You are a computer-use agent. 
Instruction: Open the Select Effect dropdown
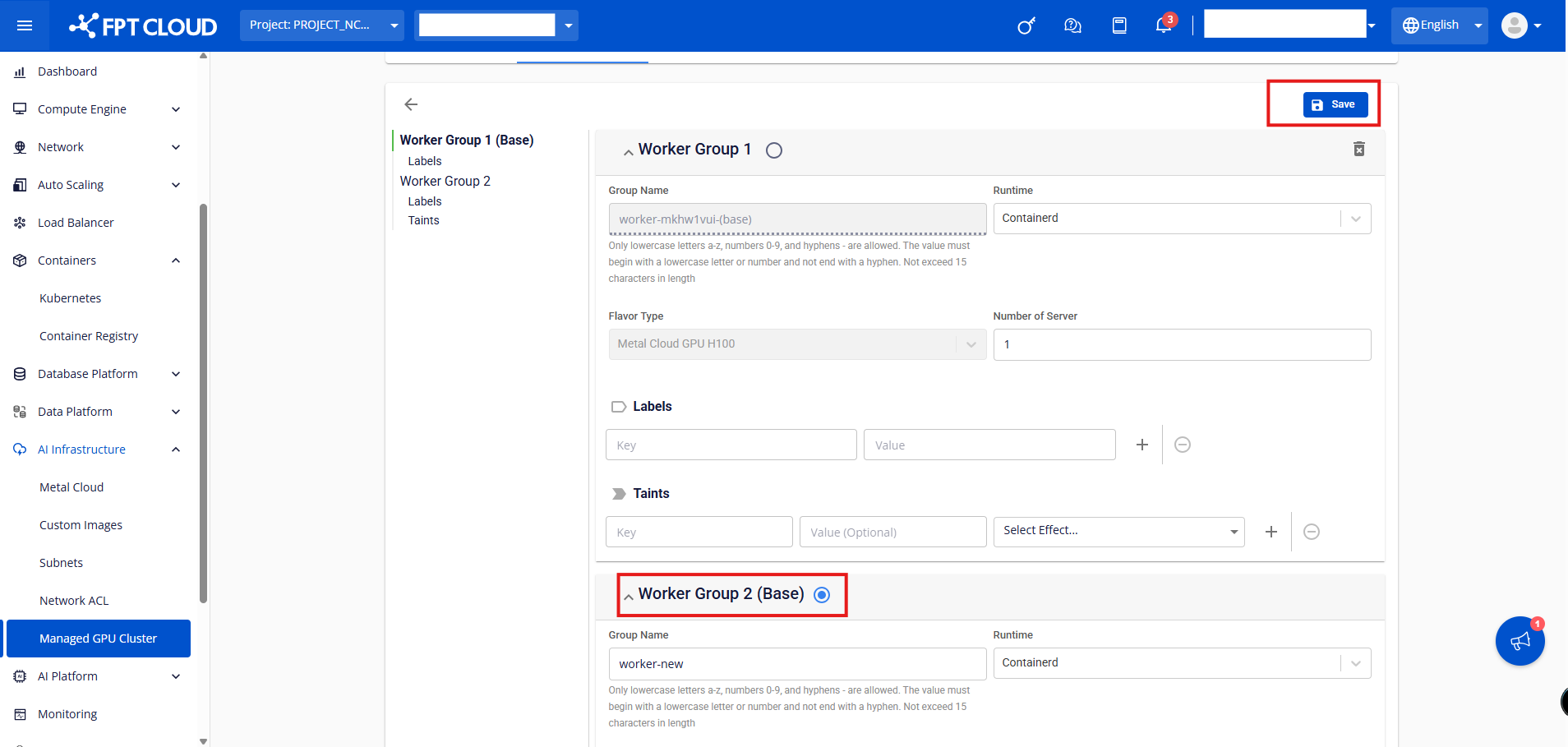click(x=1118, y=532)
